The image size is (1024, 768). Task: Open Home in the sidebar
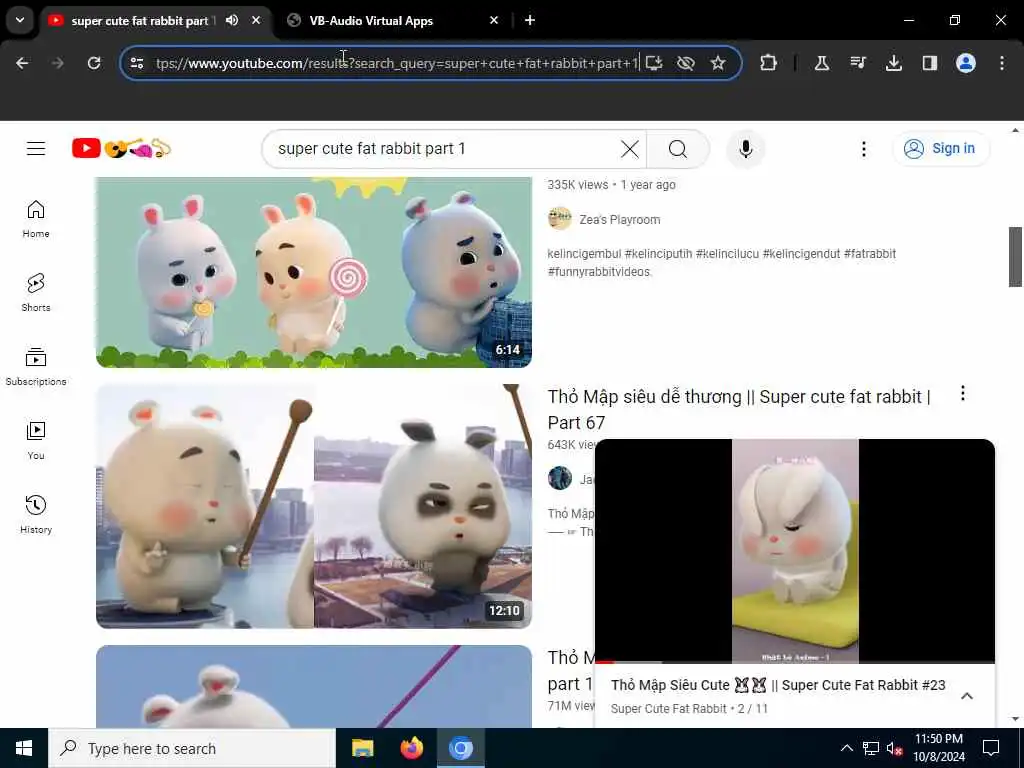click(x=36, y=219)
